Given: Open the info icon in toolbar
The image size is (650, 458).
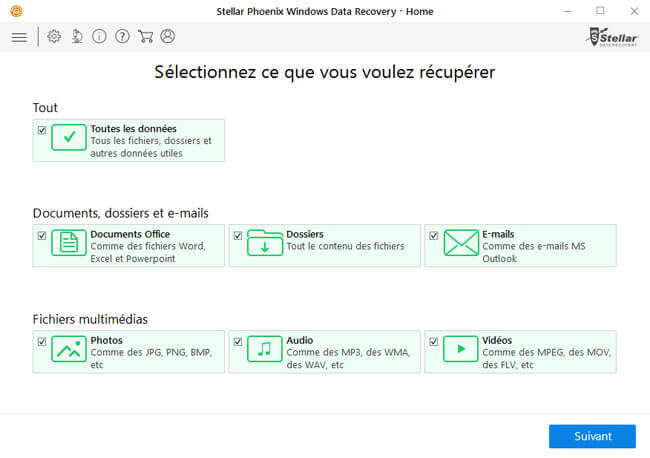Looking at the screenshot, I should click(99, 37).
